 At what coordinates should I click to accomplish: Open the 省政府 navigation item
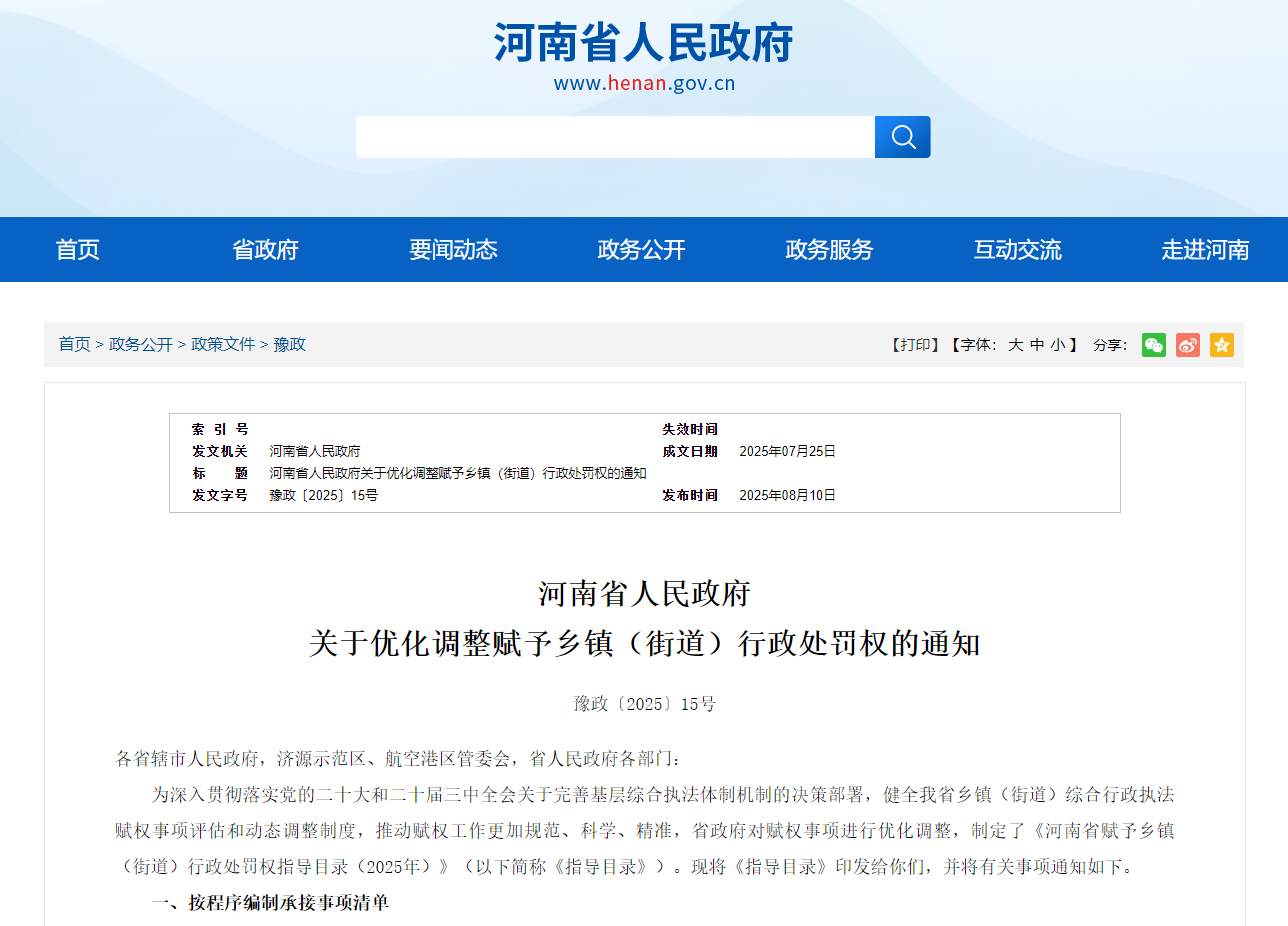[x=266, y=250]
